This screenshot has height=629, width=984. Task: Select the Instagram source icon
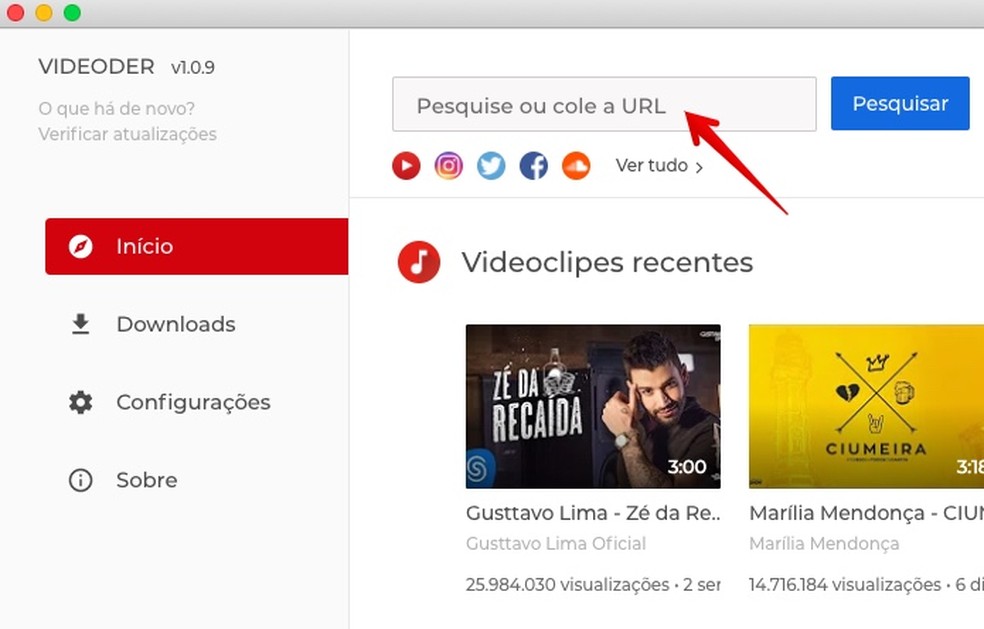[x=448, y=166]
